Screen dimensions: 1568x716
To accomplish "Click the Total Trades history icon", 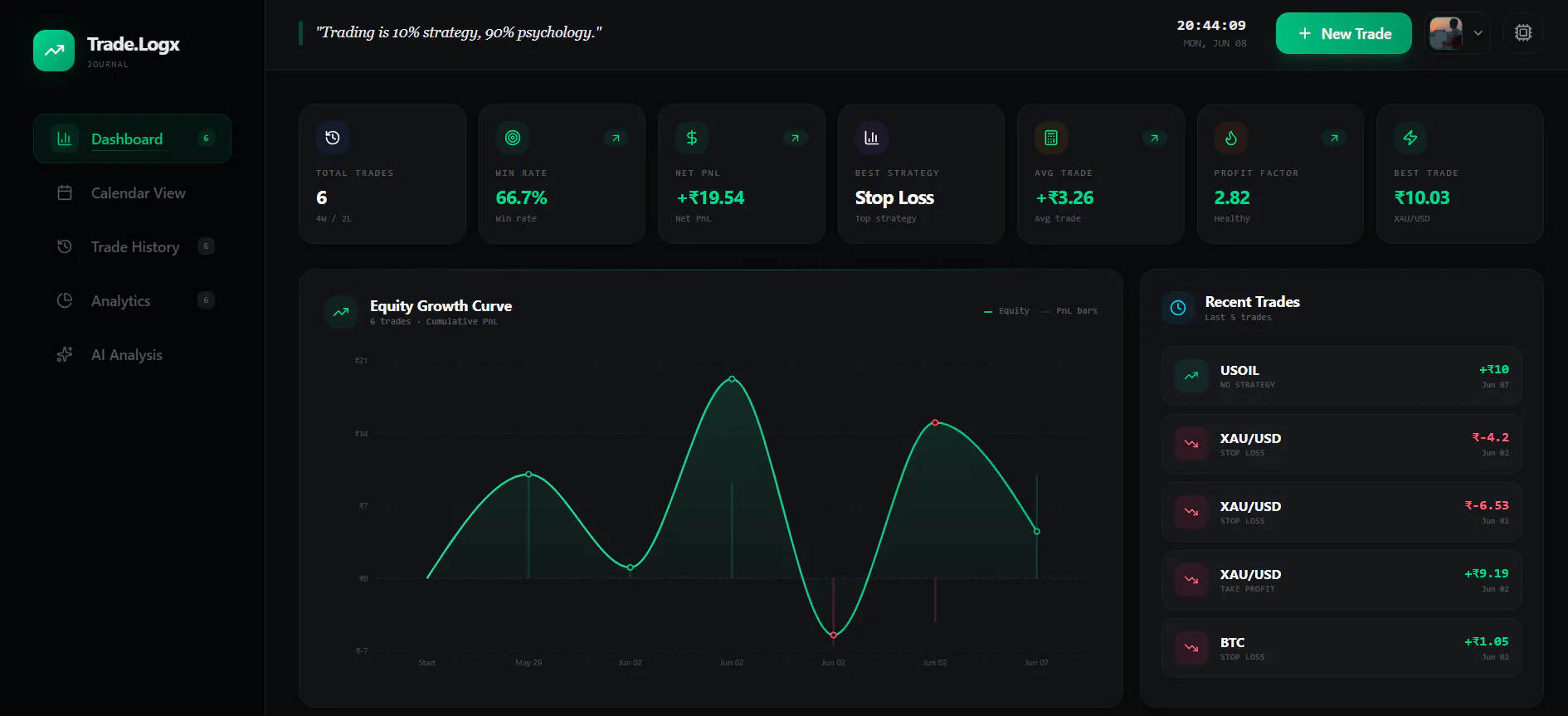I will (333, 138).
